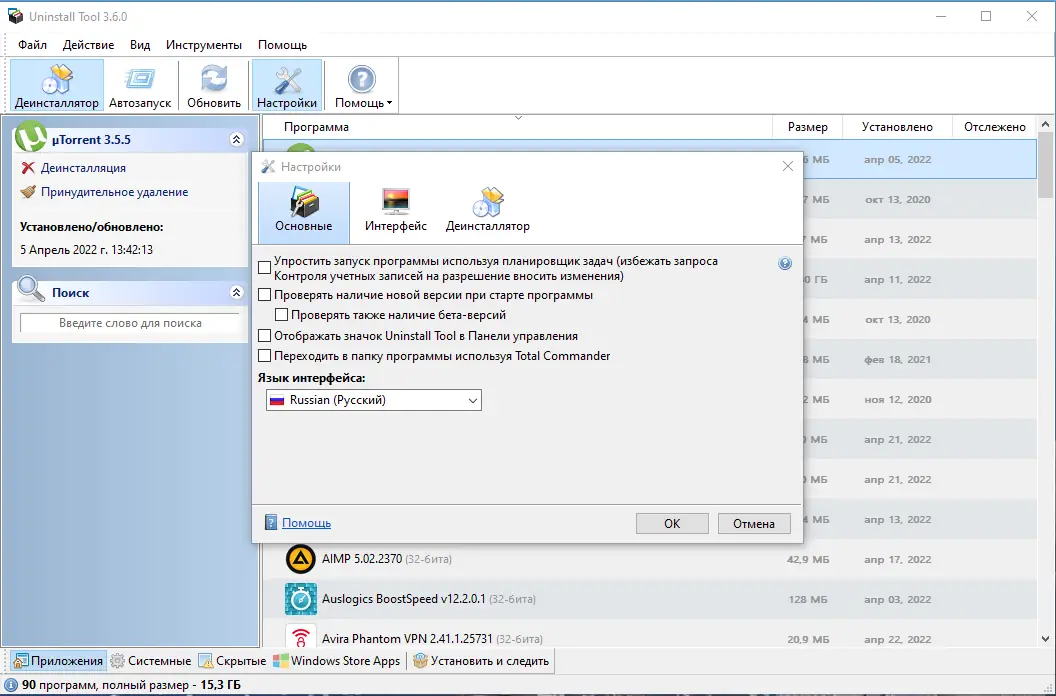Click the Помощь link in settings dialog
The height and width of the screenshot is (696, 1056).
(306, 523)
